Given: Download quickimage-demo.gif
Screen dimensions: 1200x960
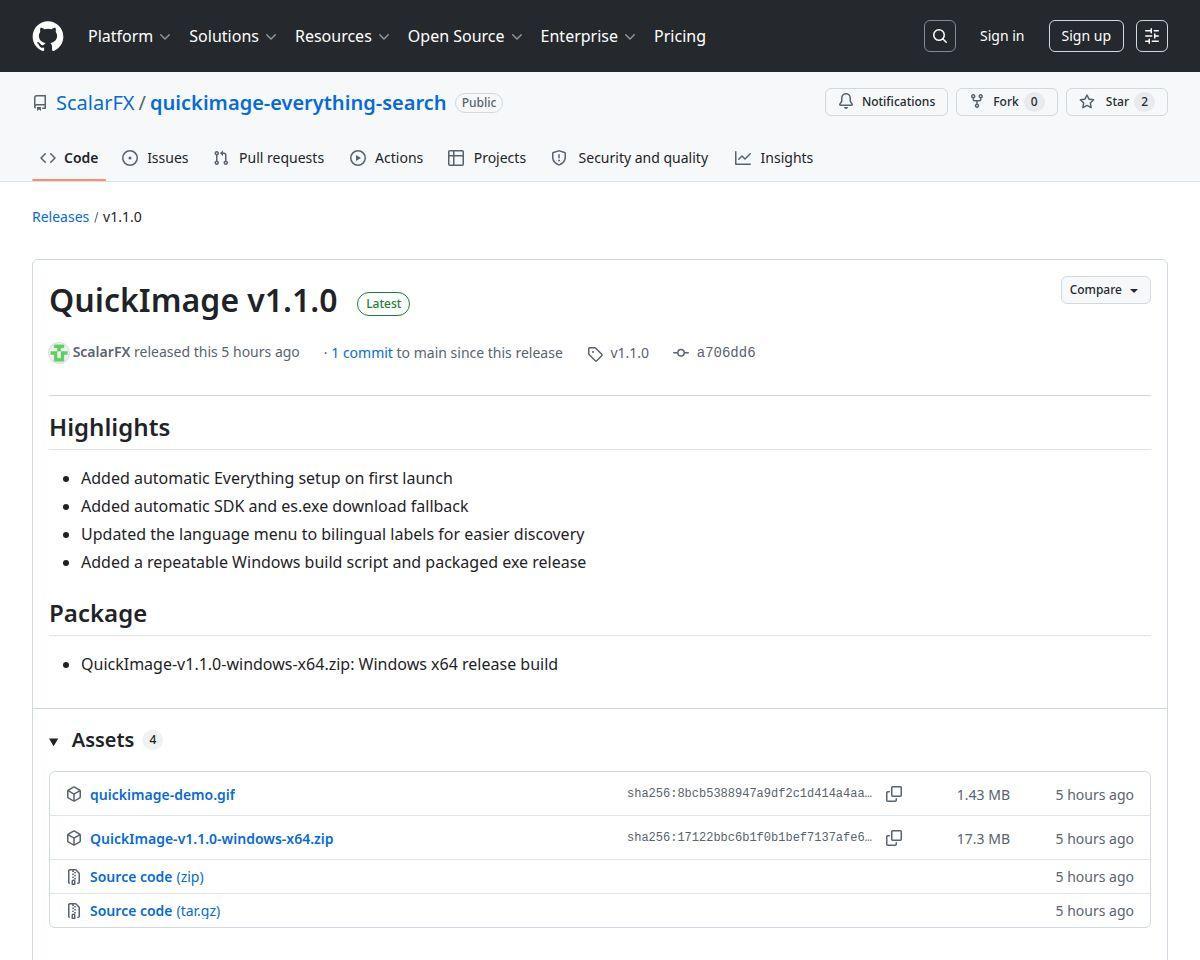Looking at the screenshot, I should 162,795.
